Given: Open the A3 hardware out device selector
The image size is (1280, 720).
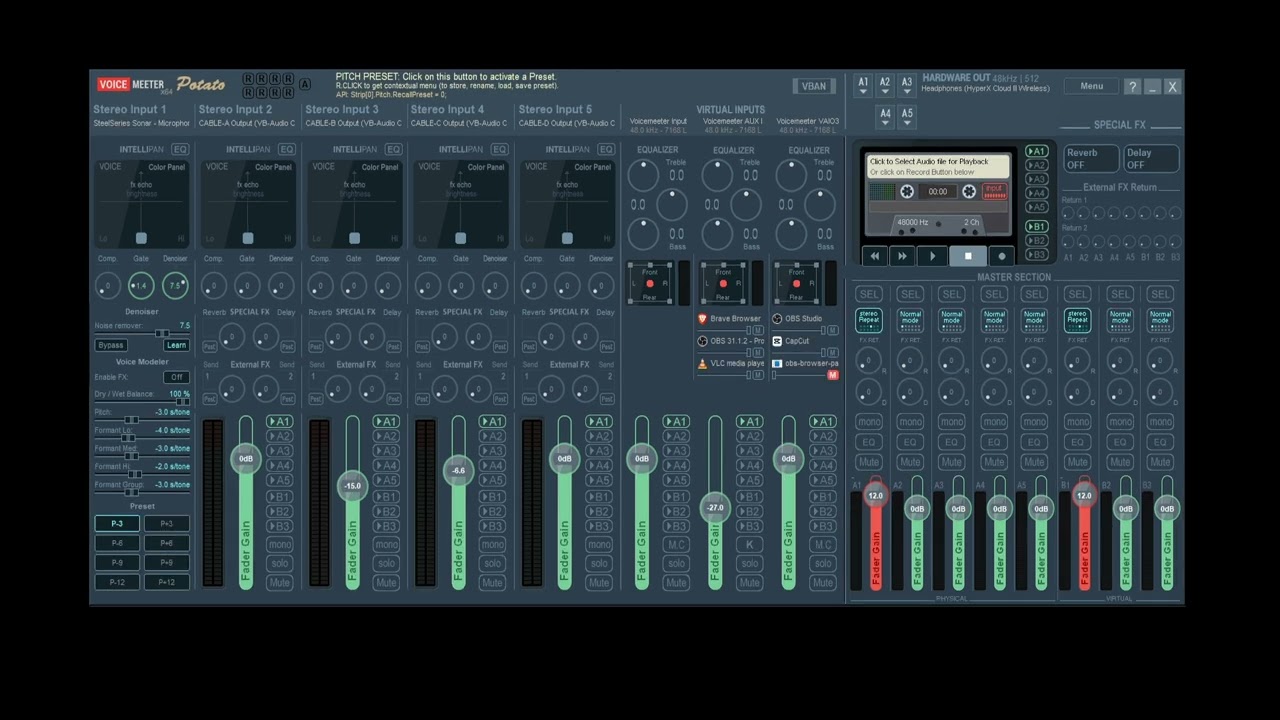Looking at the screenshot, I should (907, 86).
